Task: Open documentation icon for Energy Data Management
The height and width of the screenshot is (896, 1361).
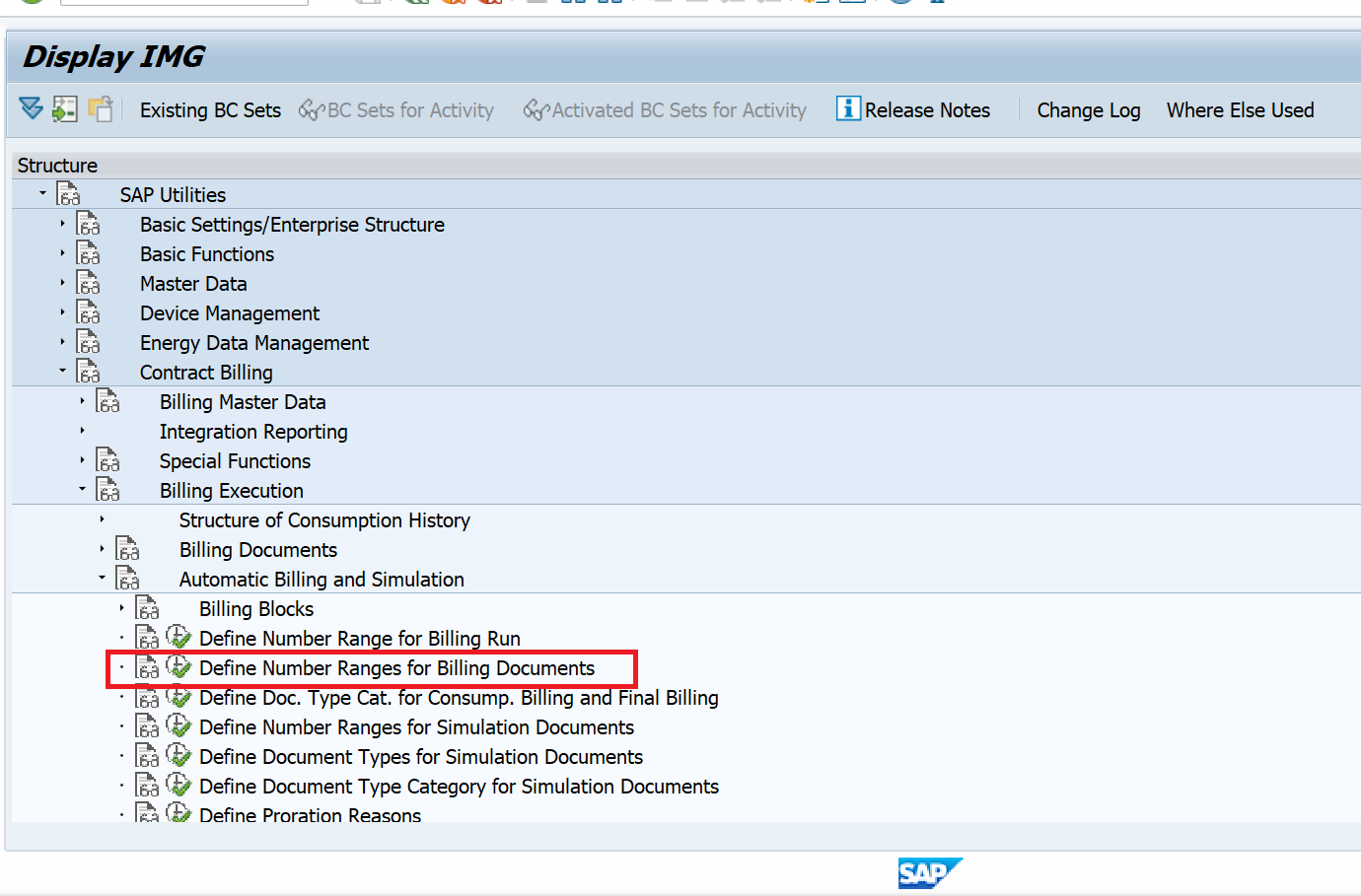Action: (x=88, y=342)
